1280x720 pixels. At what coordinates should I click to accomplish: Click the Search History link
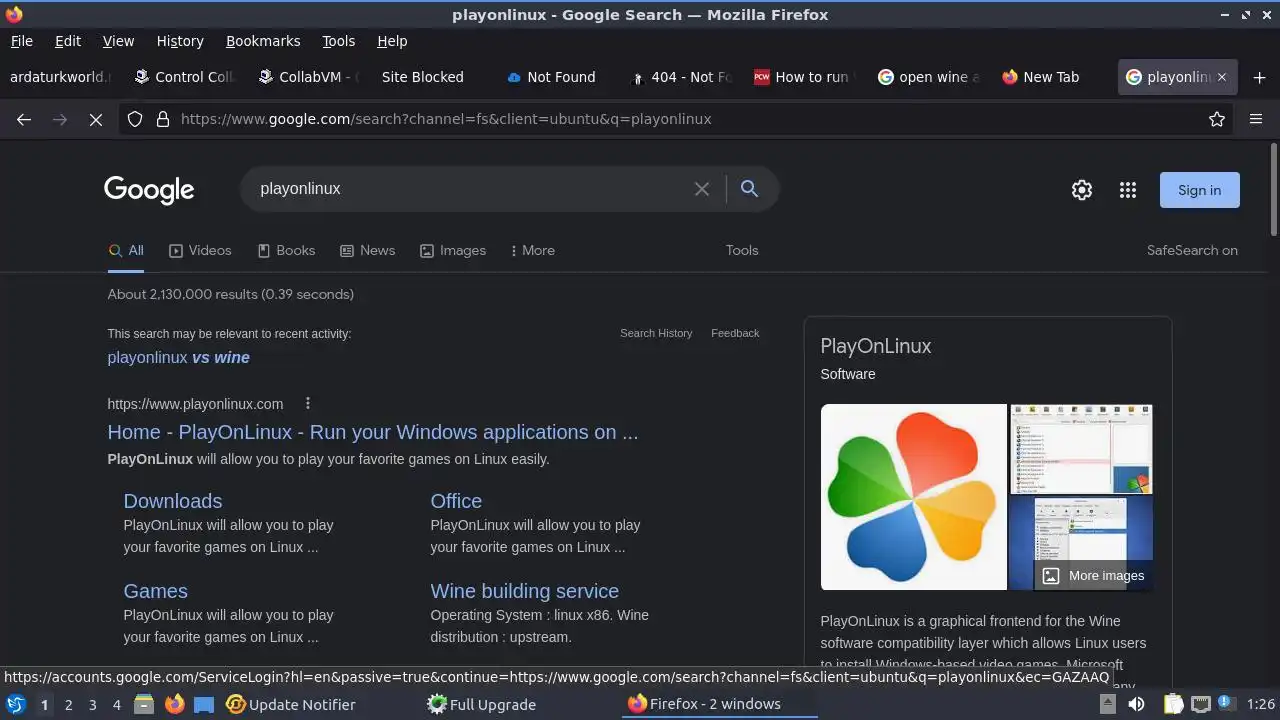pos(656,333)
